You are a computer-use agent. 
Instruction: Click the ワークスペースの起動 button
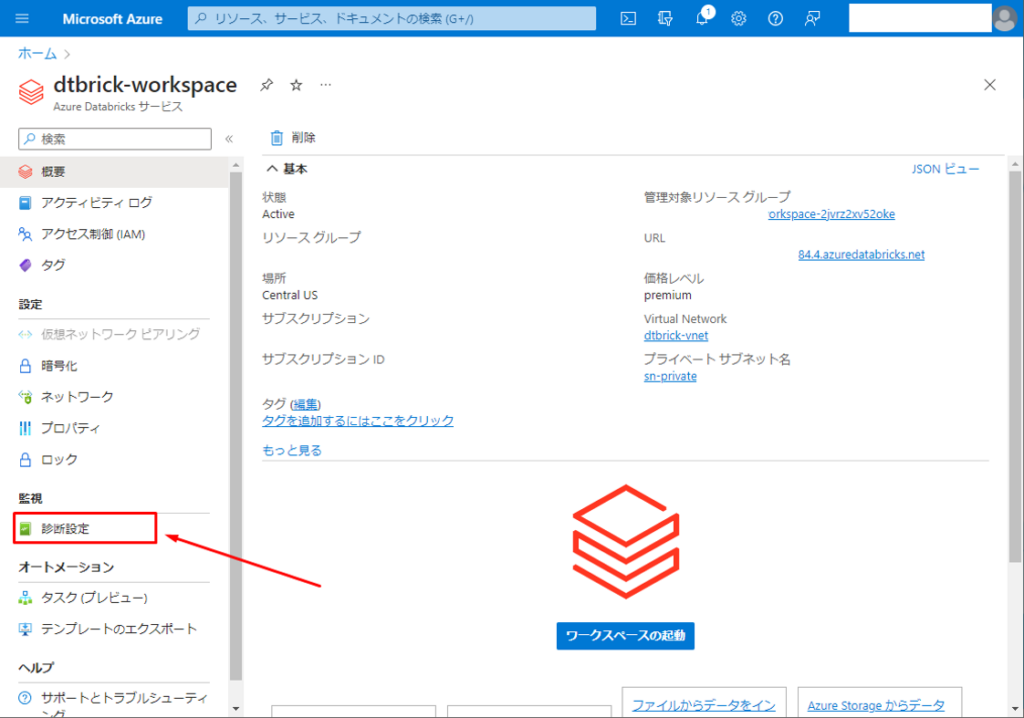(625, 635)
